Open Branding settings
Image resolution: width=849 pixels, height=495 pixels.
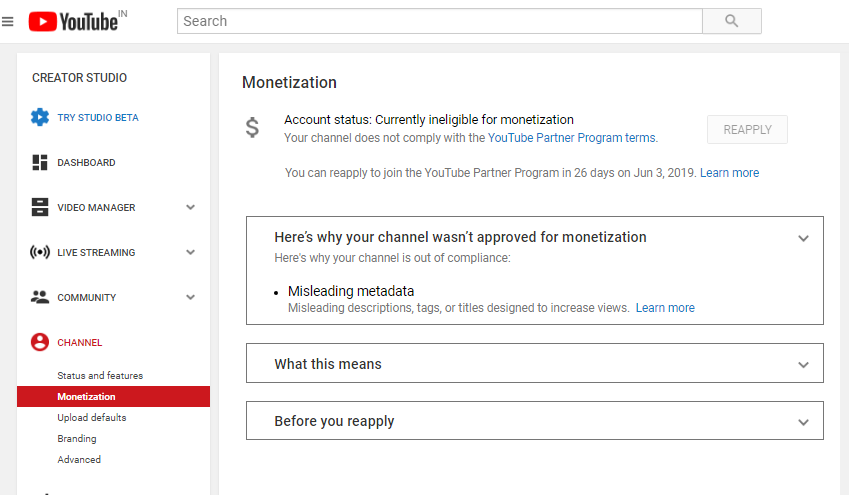click(x=77, y=439)
